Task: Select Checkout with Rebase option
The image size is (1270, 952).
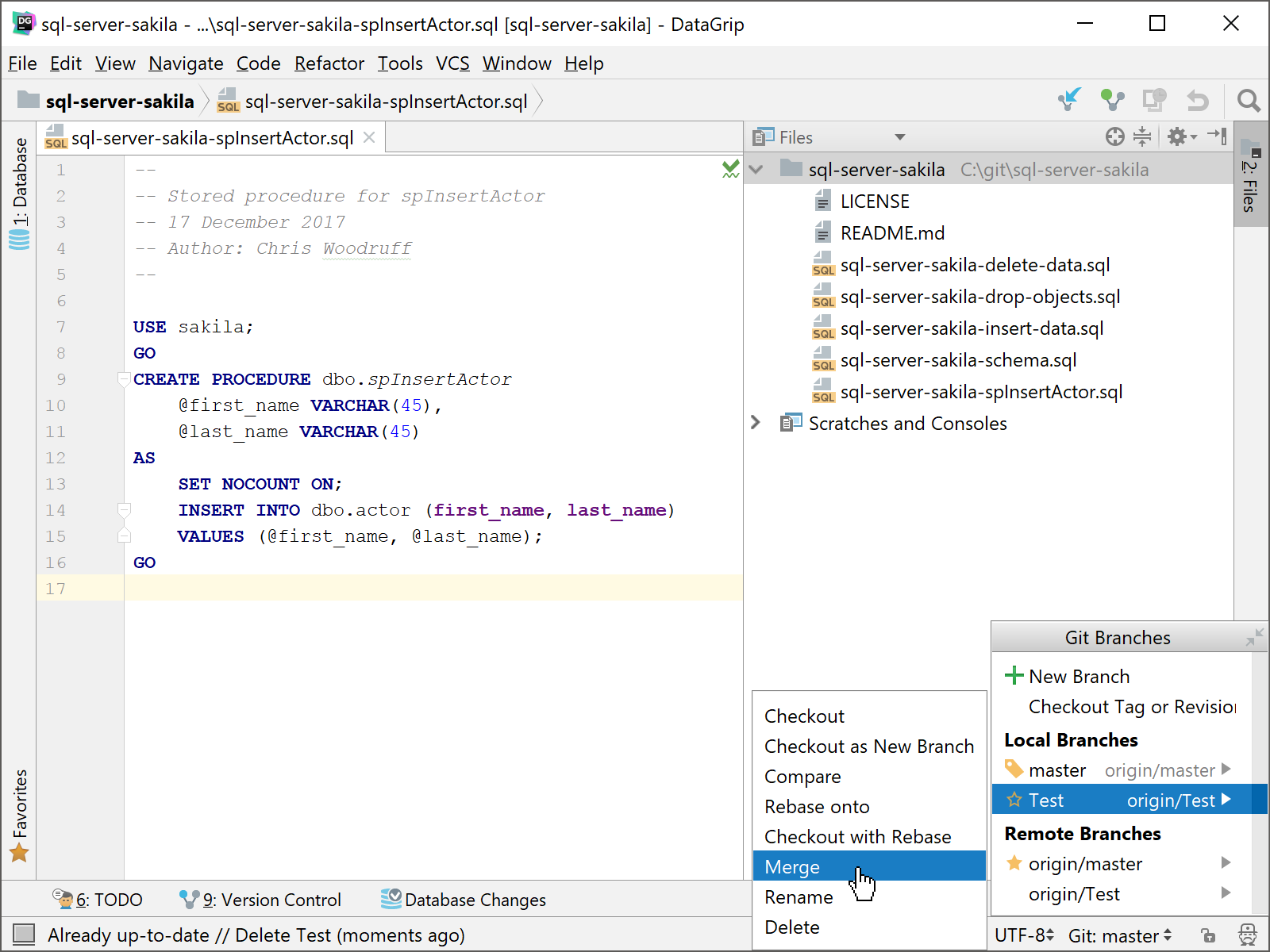Action: click(x=869, y=836)
